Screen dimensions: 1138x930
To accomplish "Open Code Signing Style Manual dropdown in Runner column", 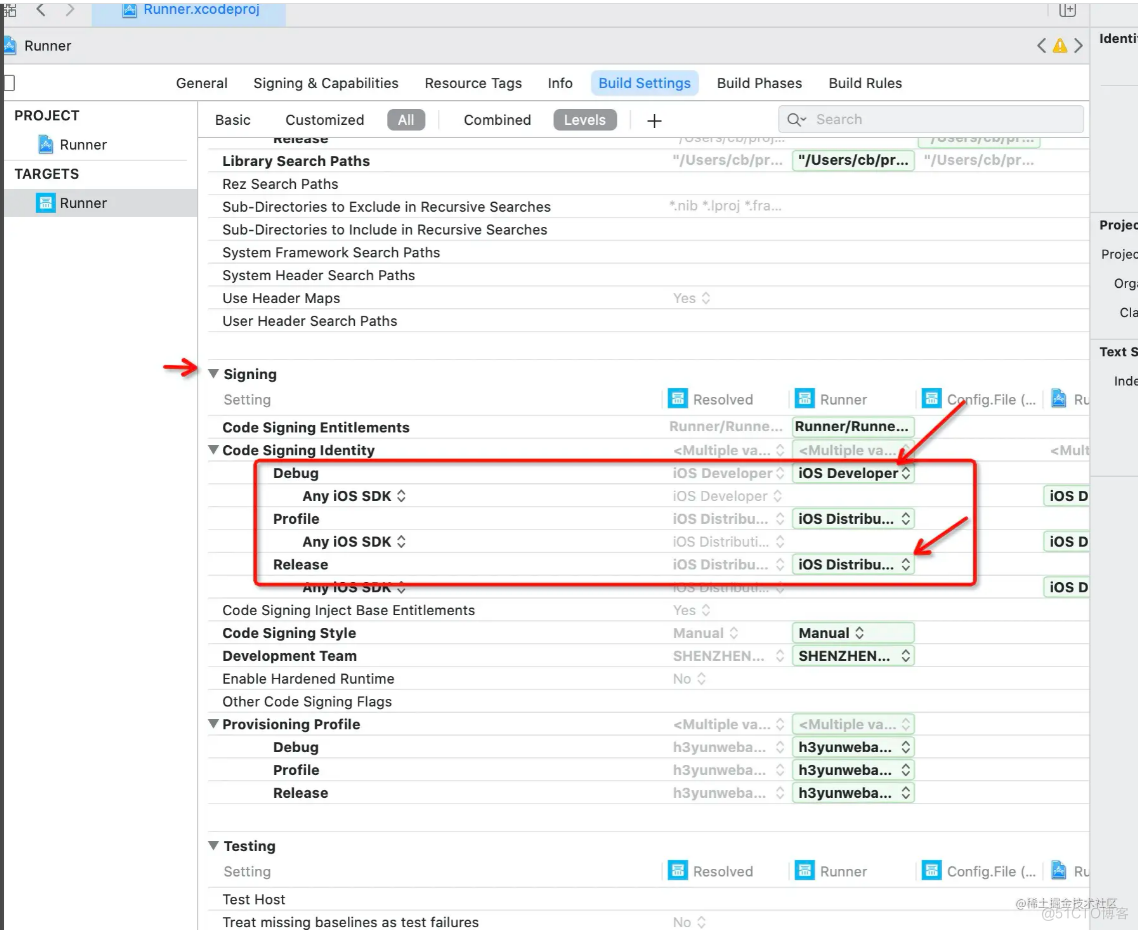I will 854,633.
